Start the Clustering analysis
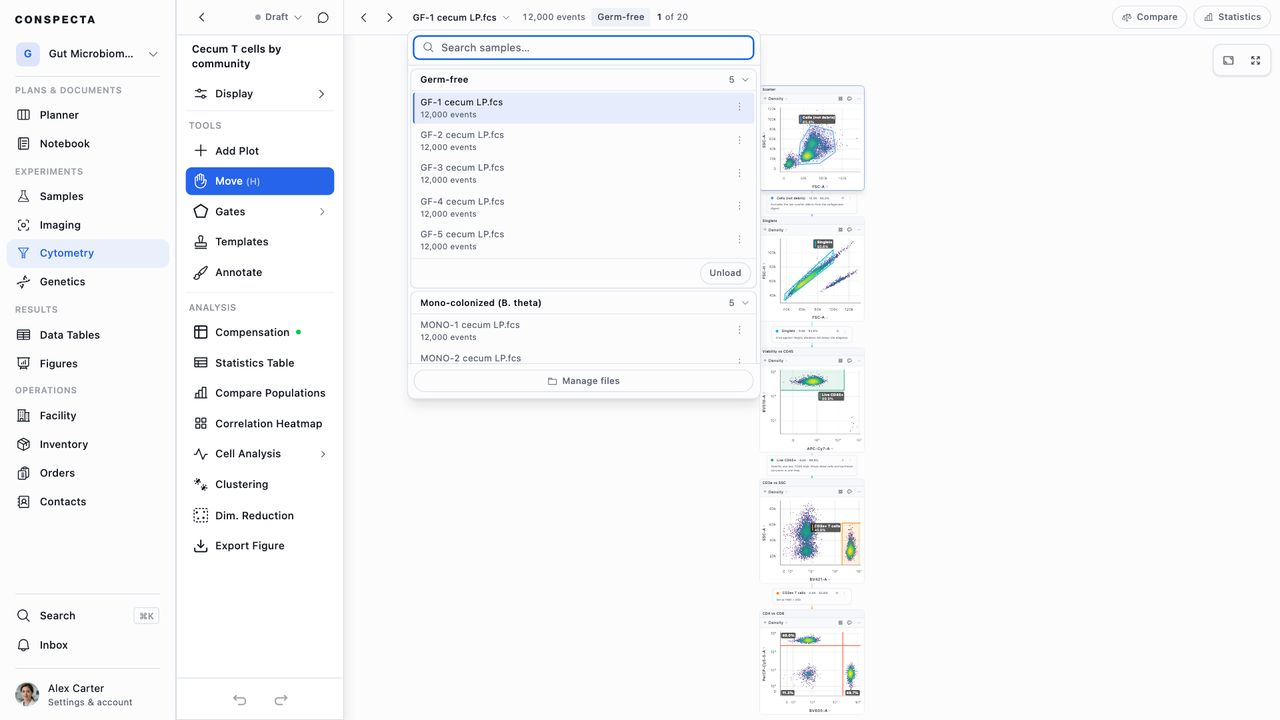Viewport: 1280px width, 720px height. pos(260,484)
